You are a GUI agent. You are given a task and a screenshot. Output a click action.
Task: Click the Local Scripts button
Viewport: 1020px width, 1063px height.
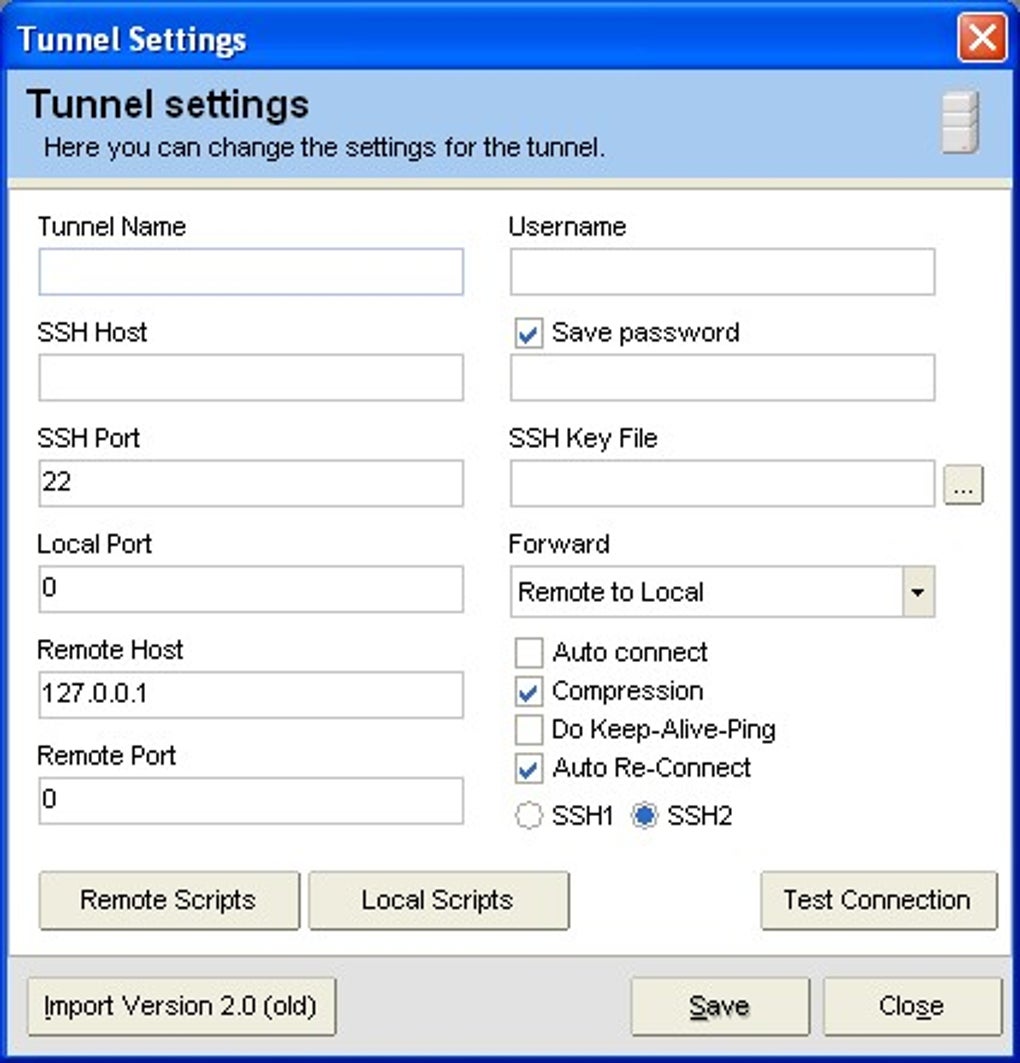pyautogui.click(x=438, y=900)
